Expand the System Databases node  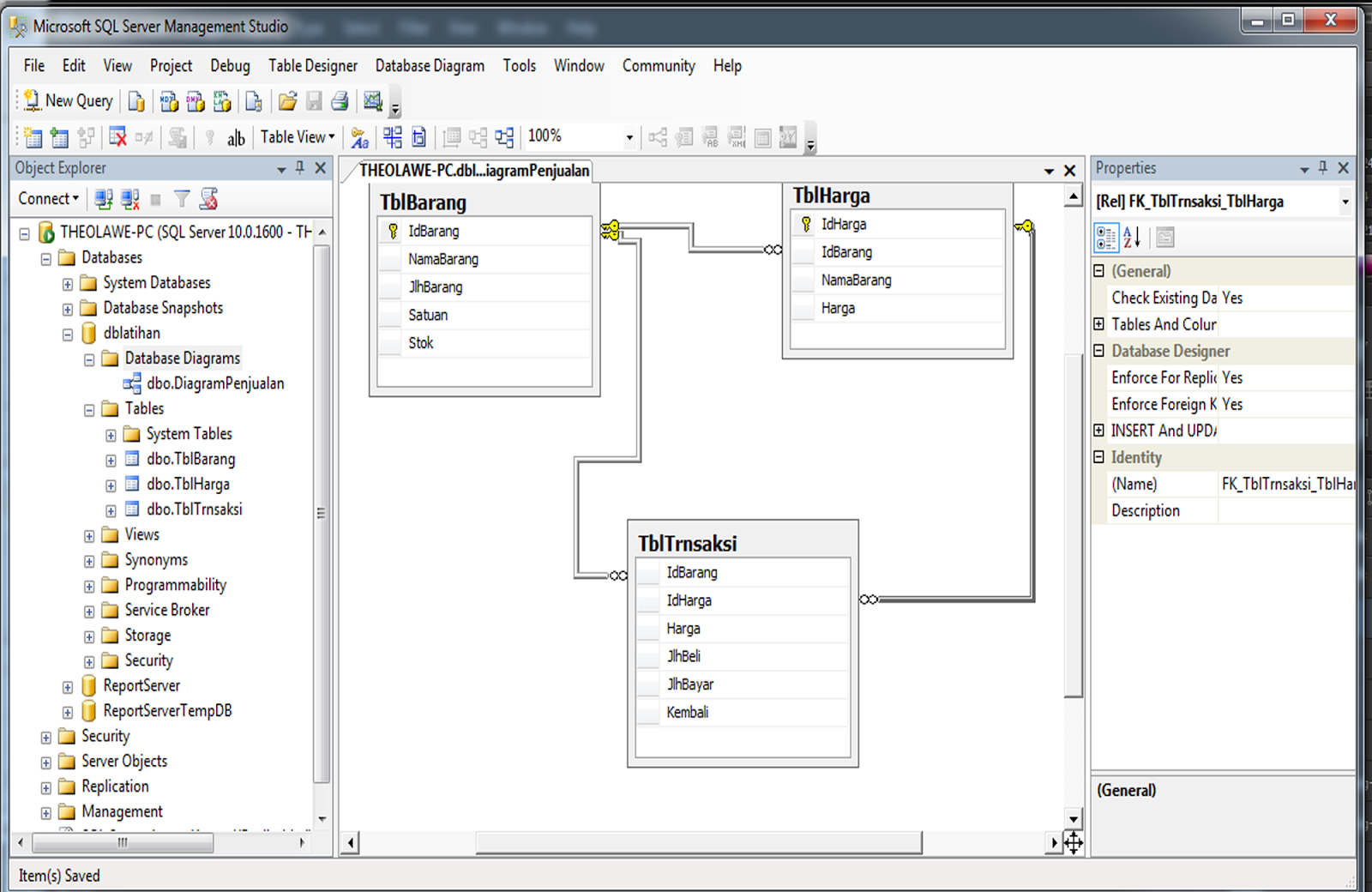tap(68, 284)
